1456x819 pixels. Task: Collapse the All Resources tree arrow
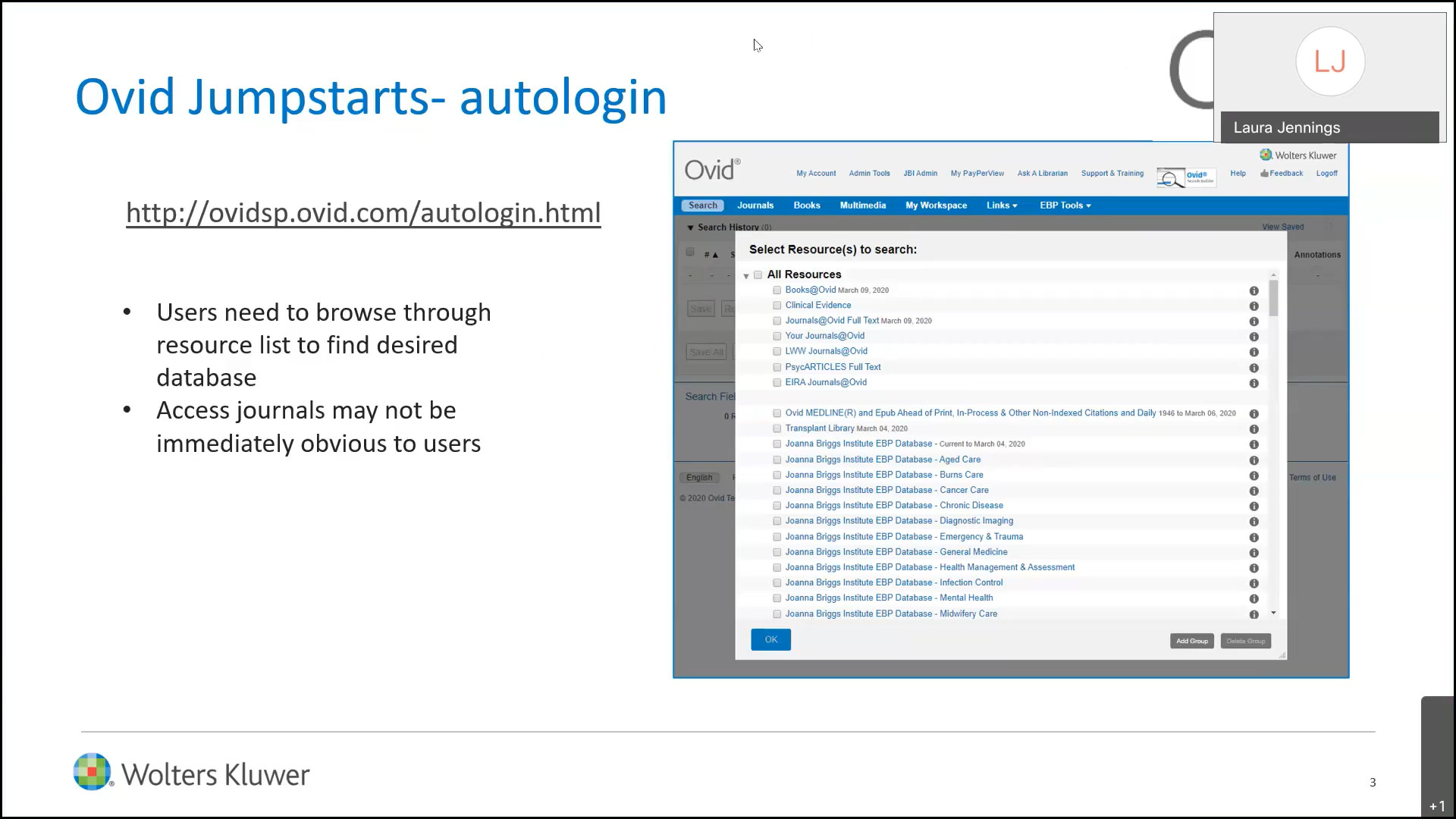[x=746, y=276]
